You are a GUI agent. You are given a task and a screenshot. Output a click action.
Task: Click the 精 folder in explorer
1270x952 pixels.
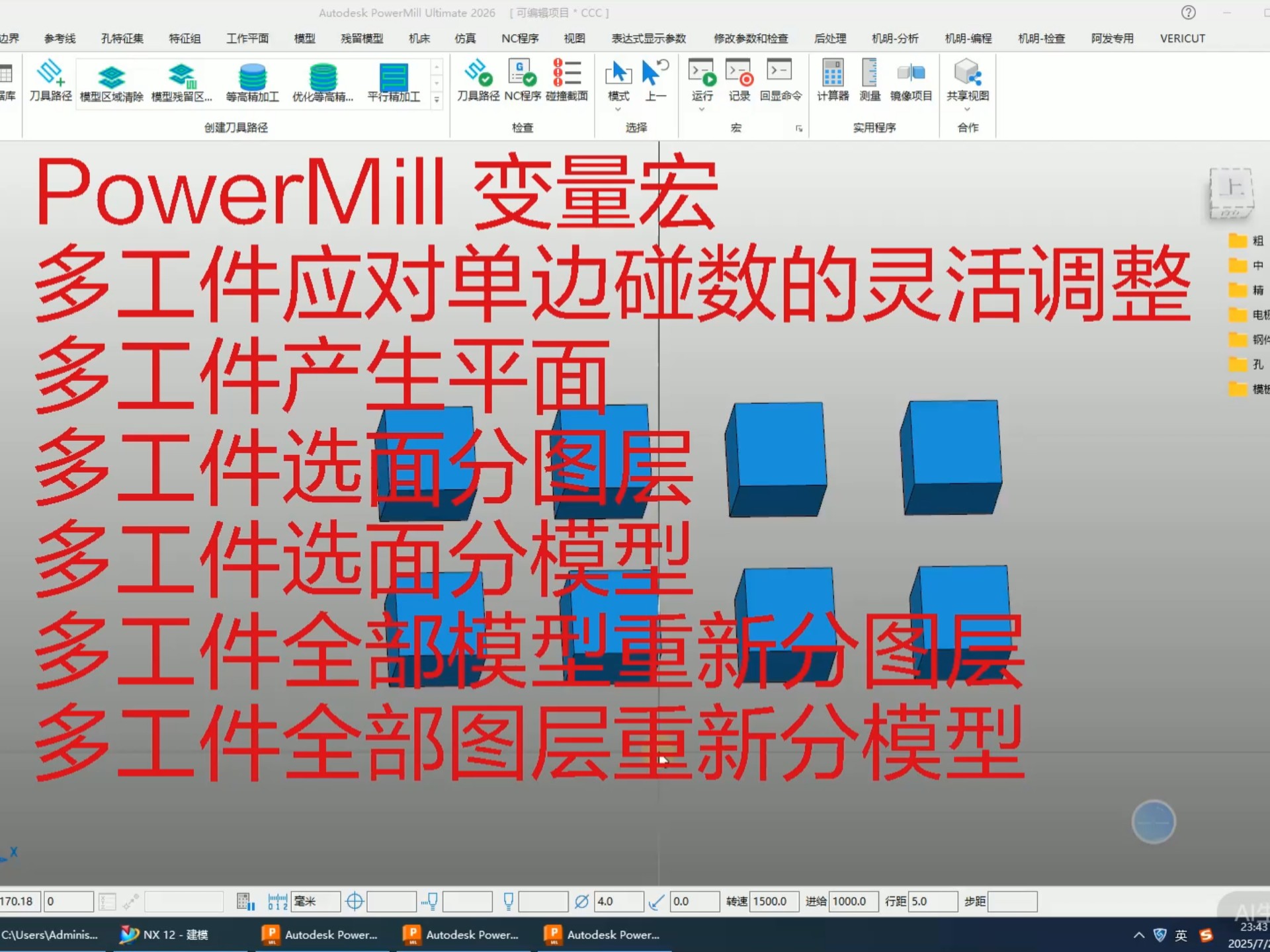[1247, 290]
